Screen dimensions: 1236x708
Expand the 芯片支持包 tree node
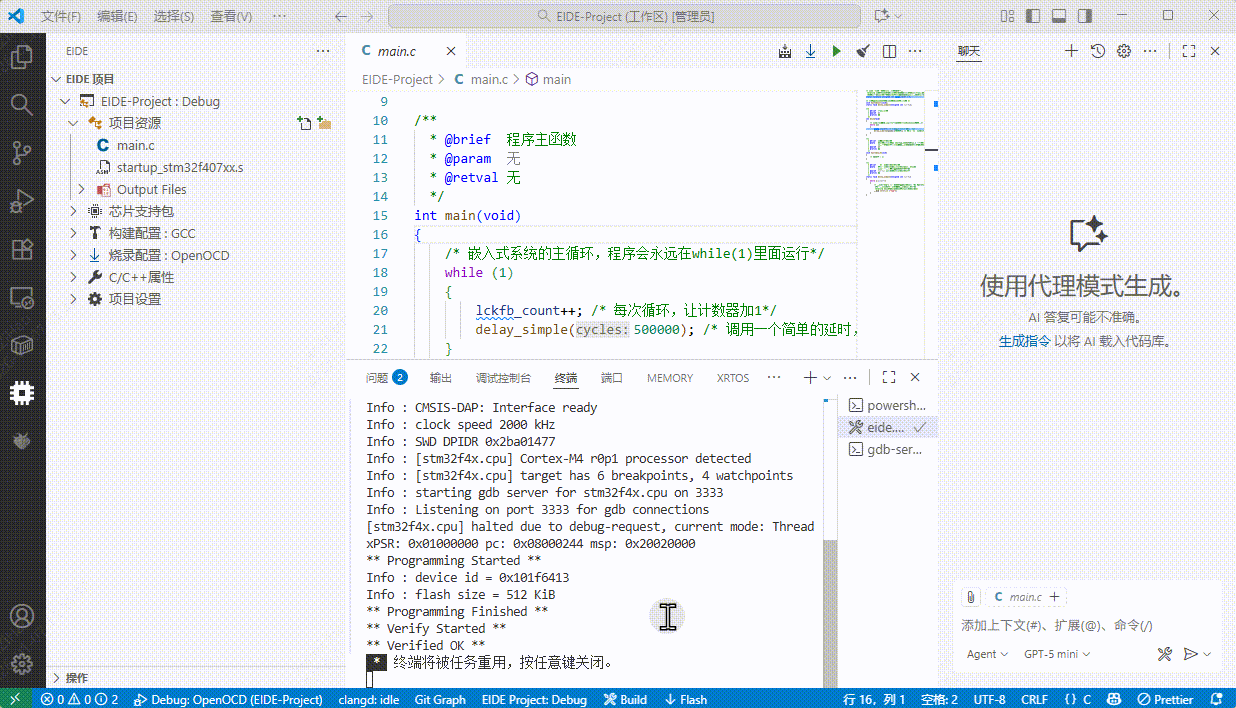(x=73, y=211)
